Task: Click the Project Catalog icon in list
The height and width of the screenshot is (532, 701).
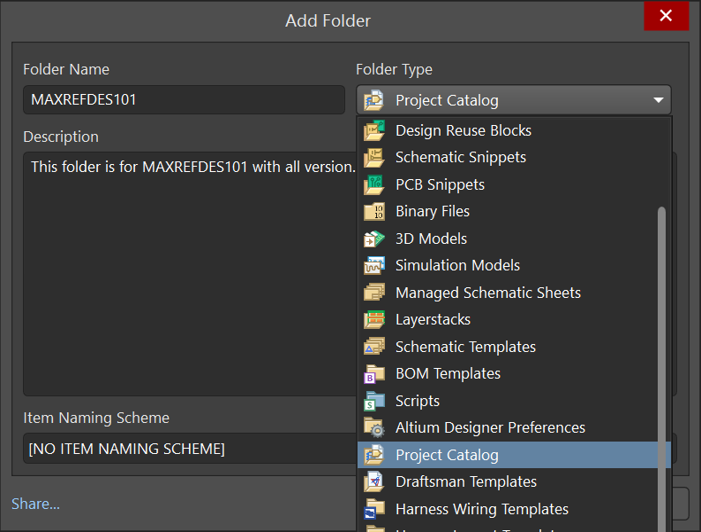Action: point(374,455)
